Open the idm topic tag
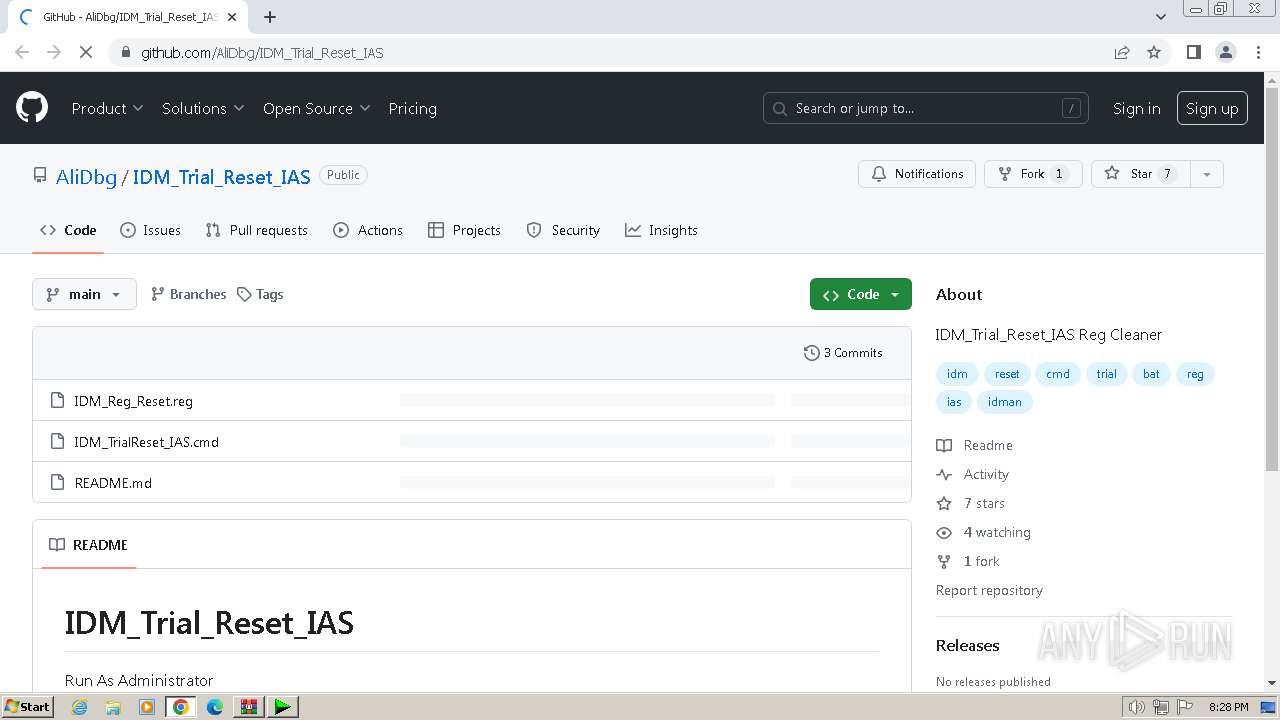Screen dimensions: 1280x720 (957, 374)
